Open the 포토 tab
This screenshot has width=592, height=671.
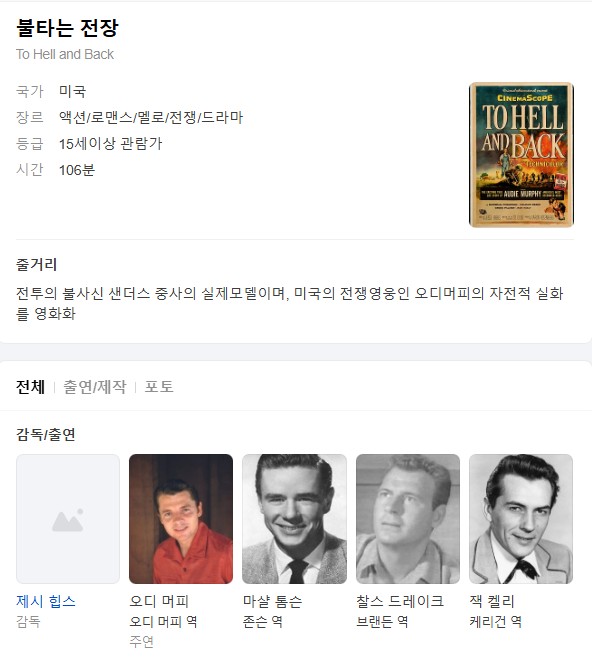[x=159, y=387]
